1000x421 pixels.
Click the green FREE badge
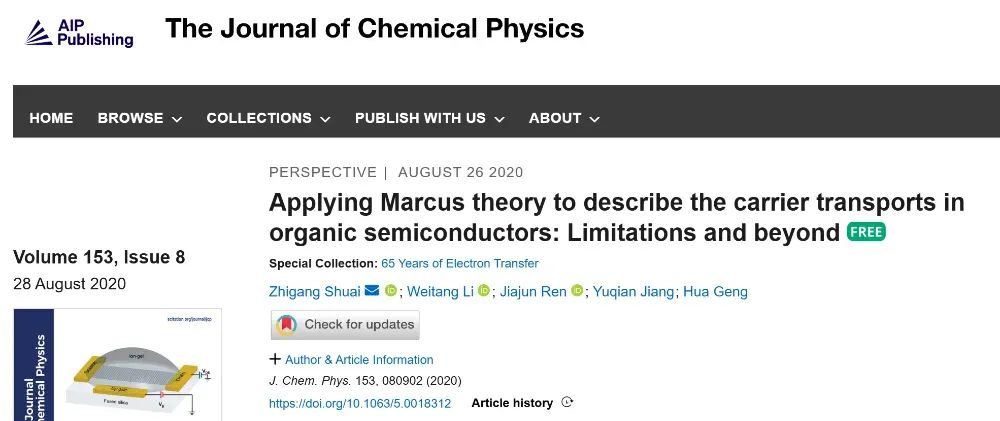(x=866, y=232)
